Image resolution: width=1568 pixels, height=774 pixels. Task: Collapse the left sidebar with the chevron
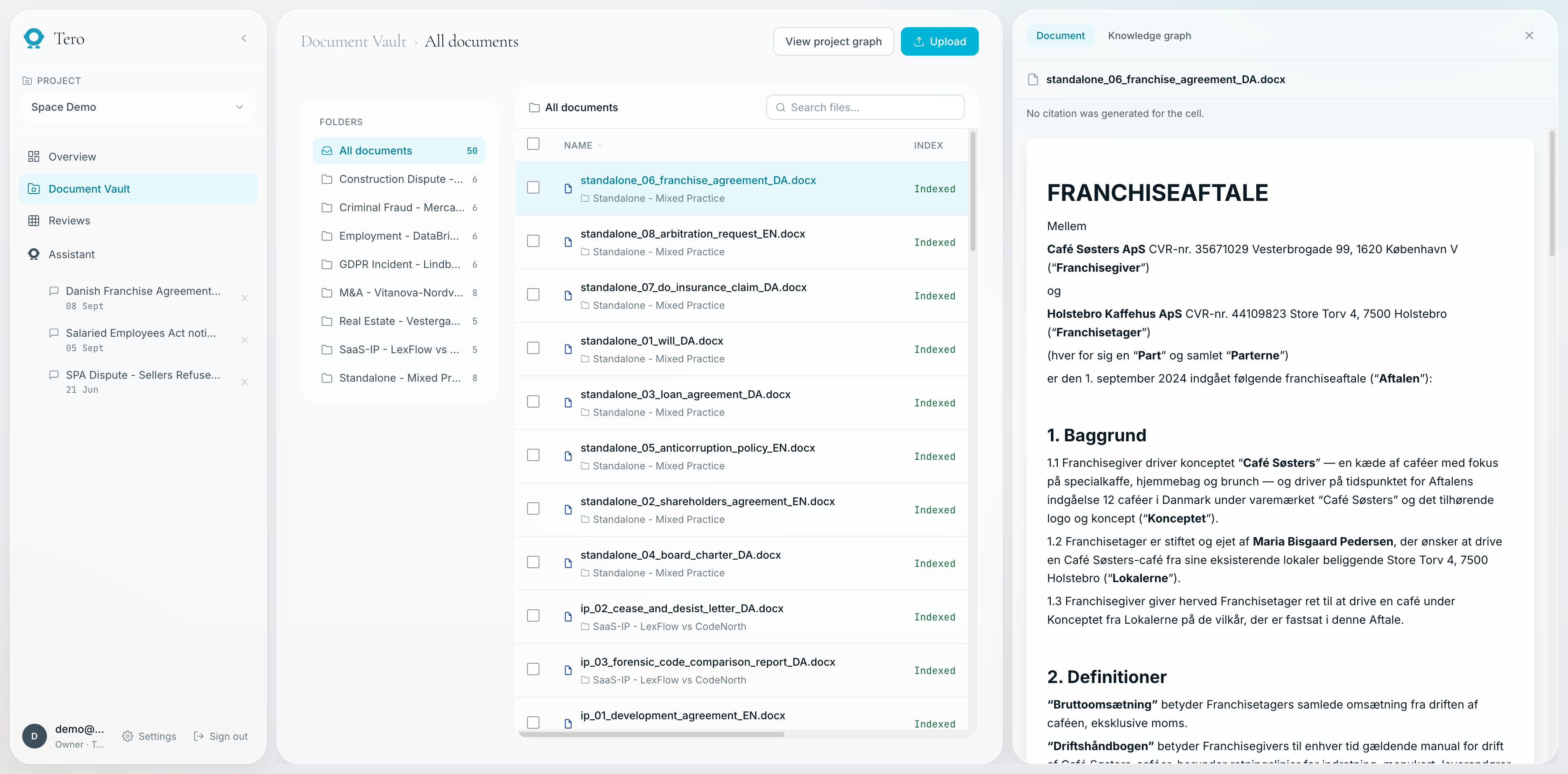[244, 38]
